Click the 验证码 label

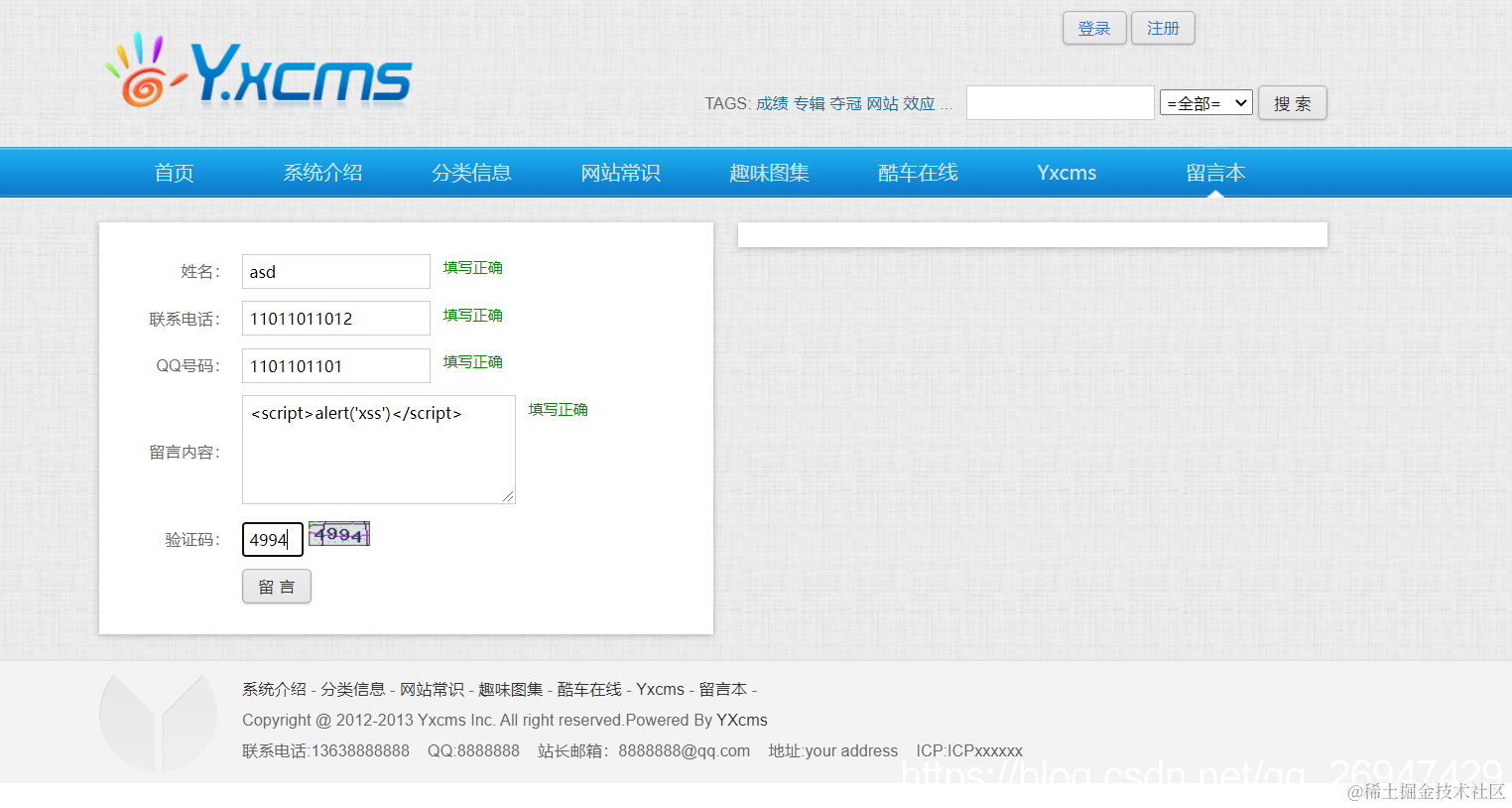[x=192, y=540]
